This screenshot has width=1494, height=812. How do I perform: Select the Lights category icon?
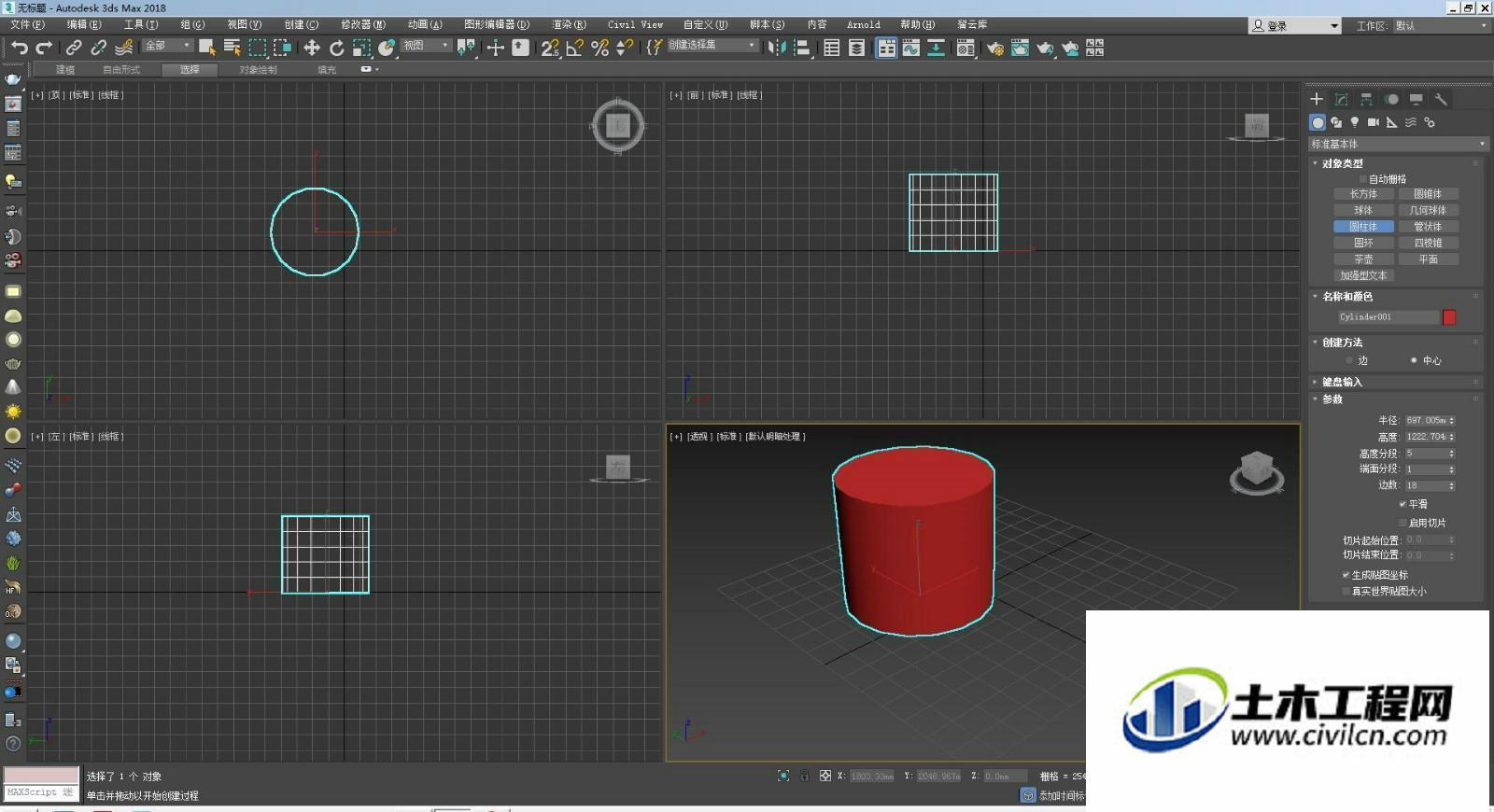(1355, 122)
